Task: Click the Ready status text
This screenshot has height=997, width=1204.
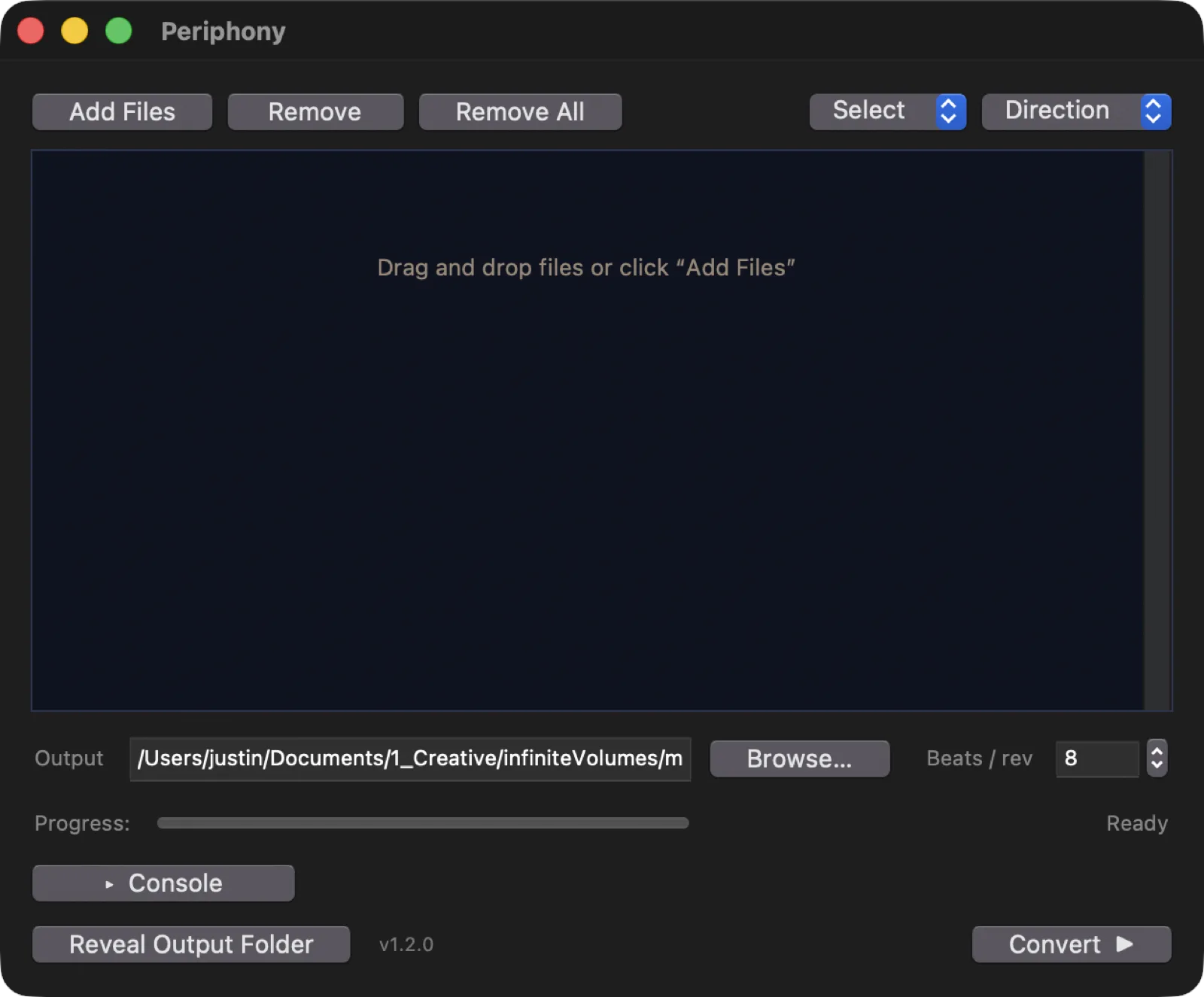Action: click(x=1137, y=824)
